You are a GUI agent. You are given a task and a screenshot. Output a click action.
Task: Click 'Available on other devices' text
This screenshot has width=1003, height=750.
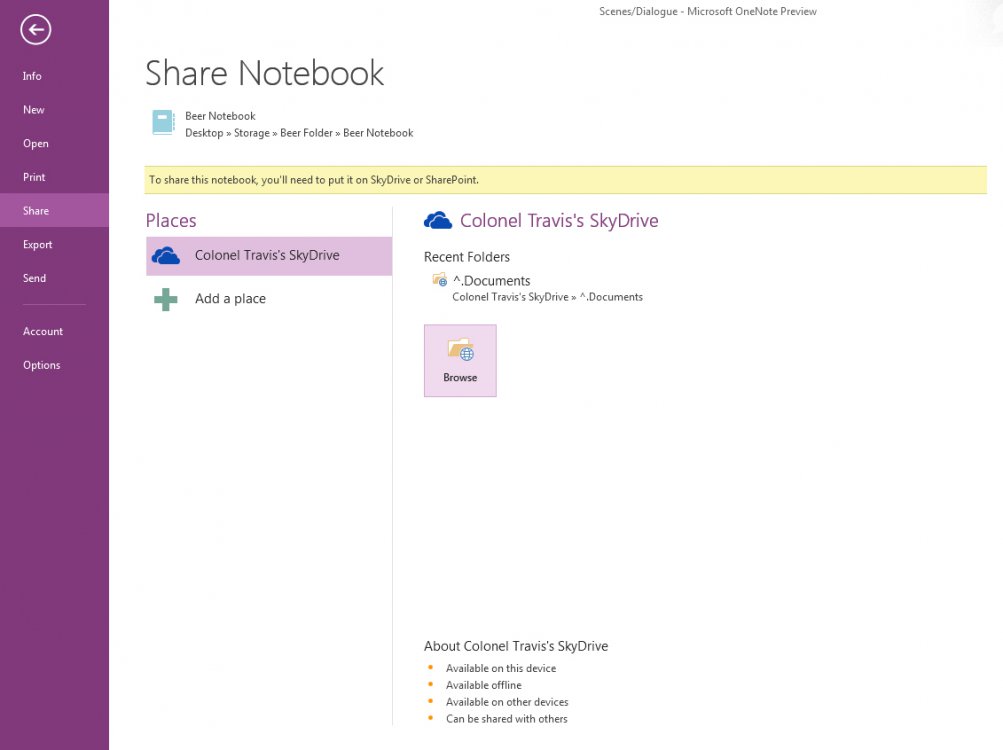click(x=507, y=702)
